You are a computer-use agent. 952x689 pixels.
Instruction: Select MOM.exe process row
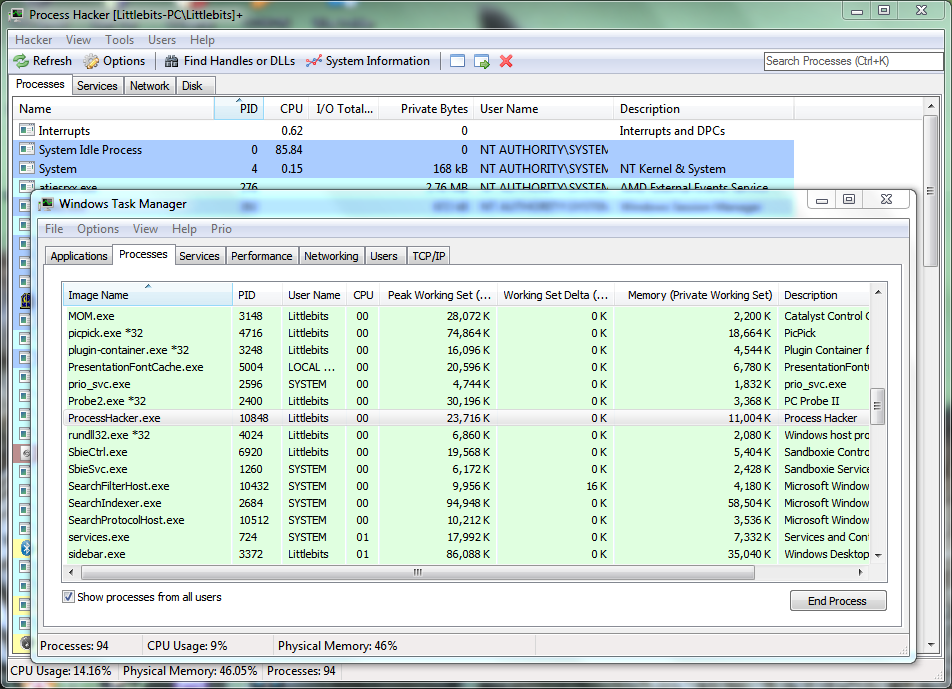(466, 316)
